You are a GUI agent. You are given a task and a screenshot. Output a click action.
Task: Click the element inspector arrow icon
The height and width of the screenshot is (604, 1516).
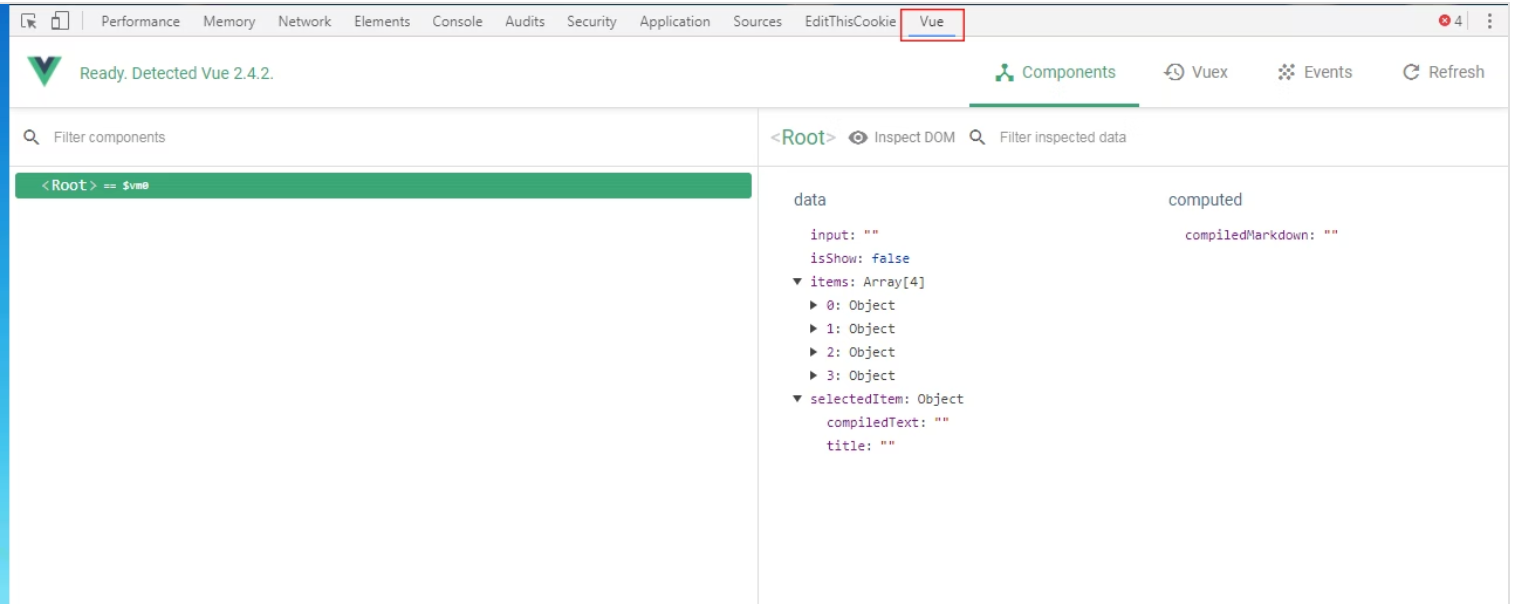click(29, 21)
